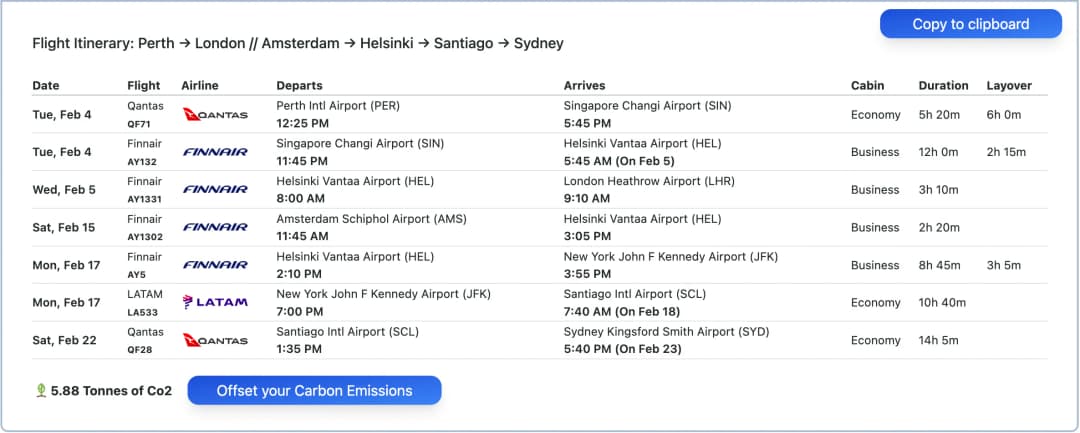The width and height of the screenshot is (1080, 433).
Task: Click the Flight Itinerary heading text
Action: pos(298,43)
